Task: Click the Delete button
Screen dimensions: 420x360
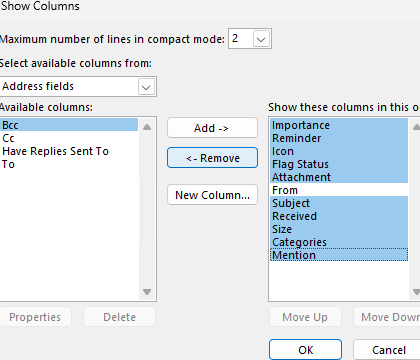Action: pos(119,317)
